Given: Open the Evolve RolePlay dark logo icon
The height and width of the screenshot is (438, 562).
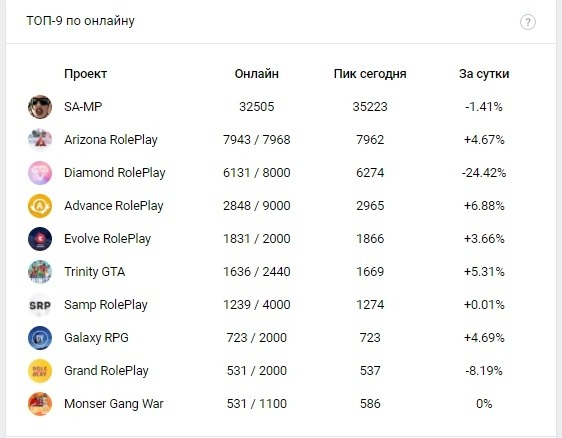Looking at the screenshot, I should point(40,239).
